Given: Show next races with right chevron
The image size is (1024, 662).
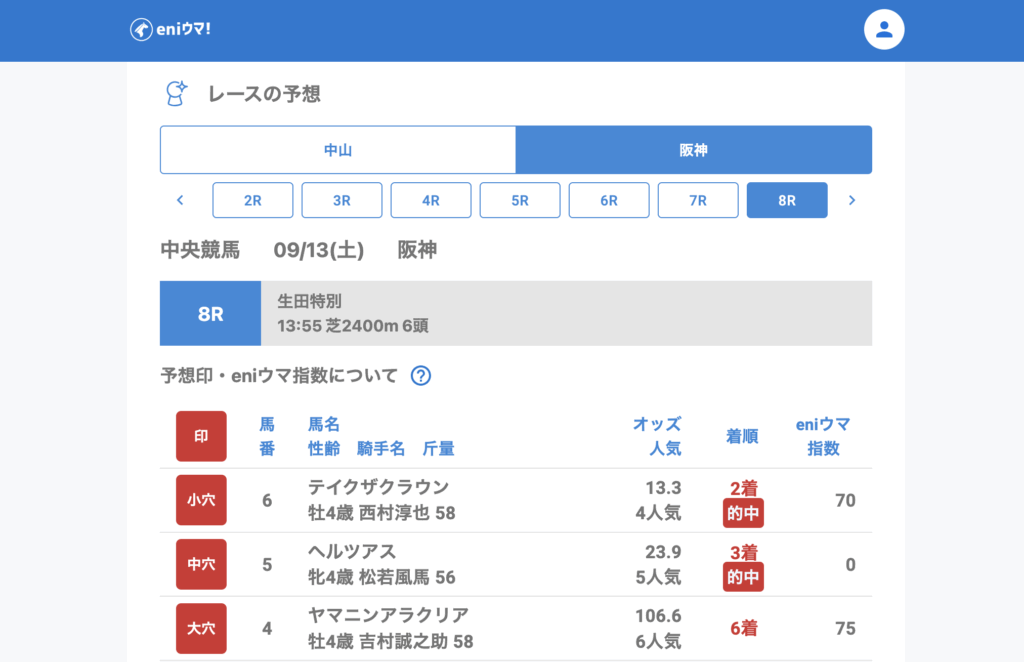Looking at the screenshot, I should [852, 200].
